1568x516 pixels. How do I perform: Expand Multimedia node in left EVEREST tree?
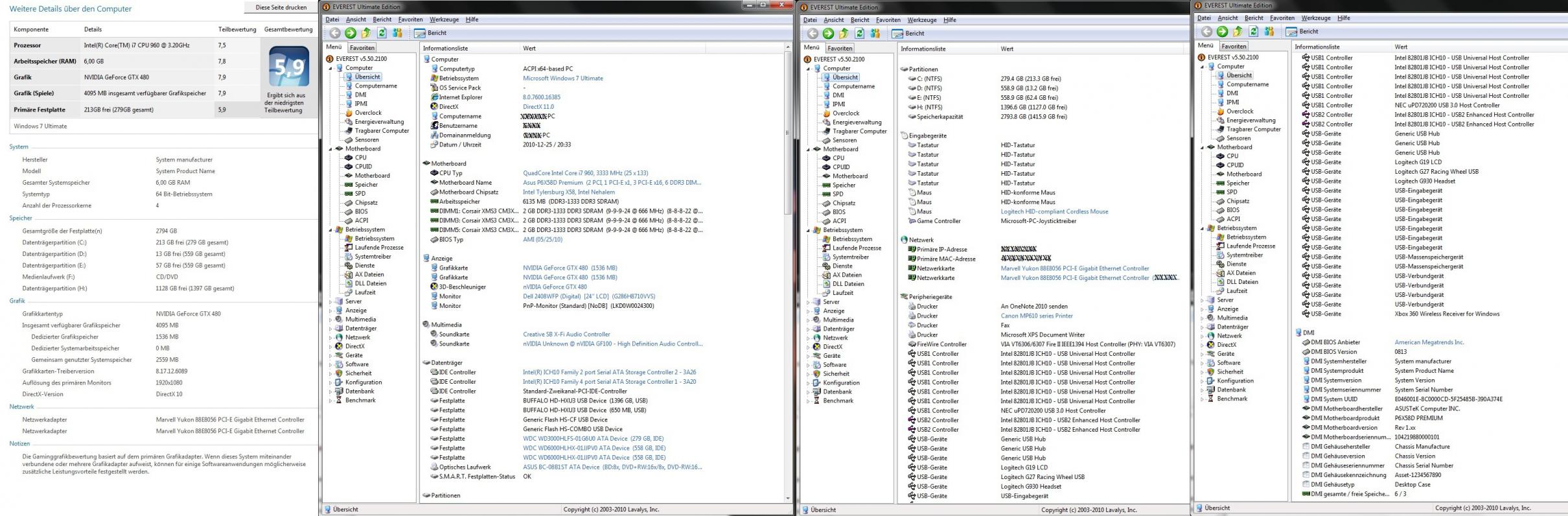point(330,320)
